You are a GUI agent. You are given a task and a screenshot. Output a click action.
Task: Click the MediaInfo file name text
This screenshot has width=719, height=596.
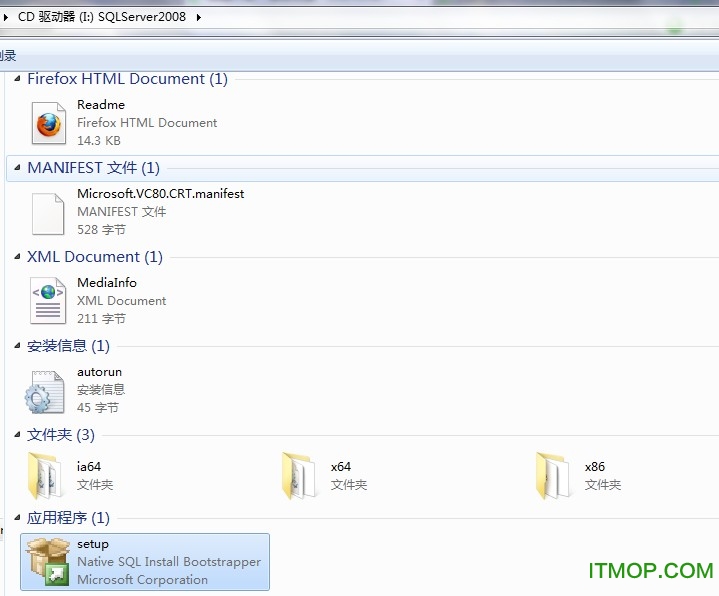click(x=107, y=283)
